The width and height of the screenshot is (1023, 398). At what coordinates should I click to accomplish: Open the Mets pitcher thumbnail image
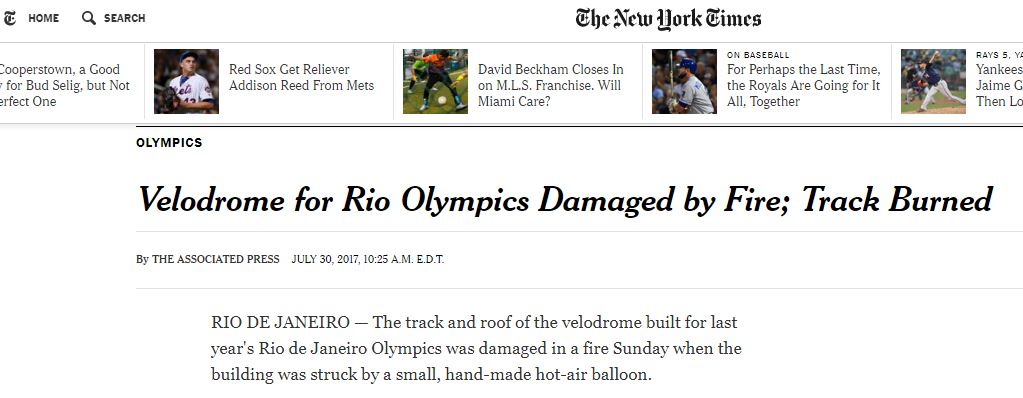(187, 82)
